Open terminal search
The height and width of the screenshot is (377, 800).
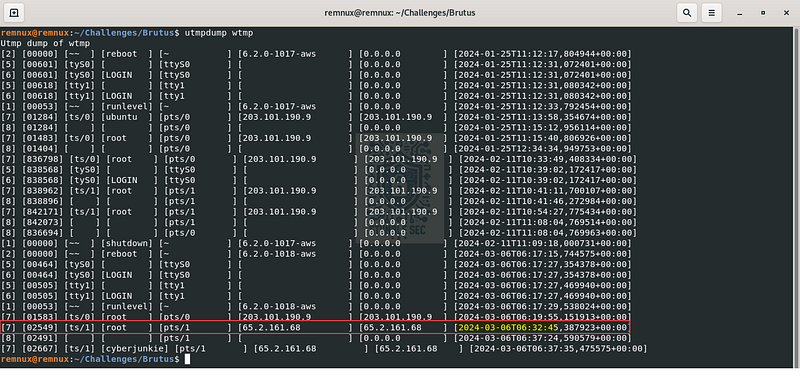687,12
